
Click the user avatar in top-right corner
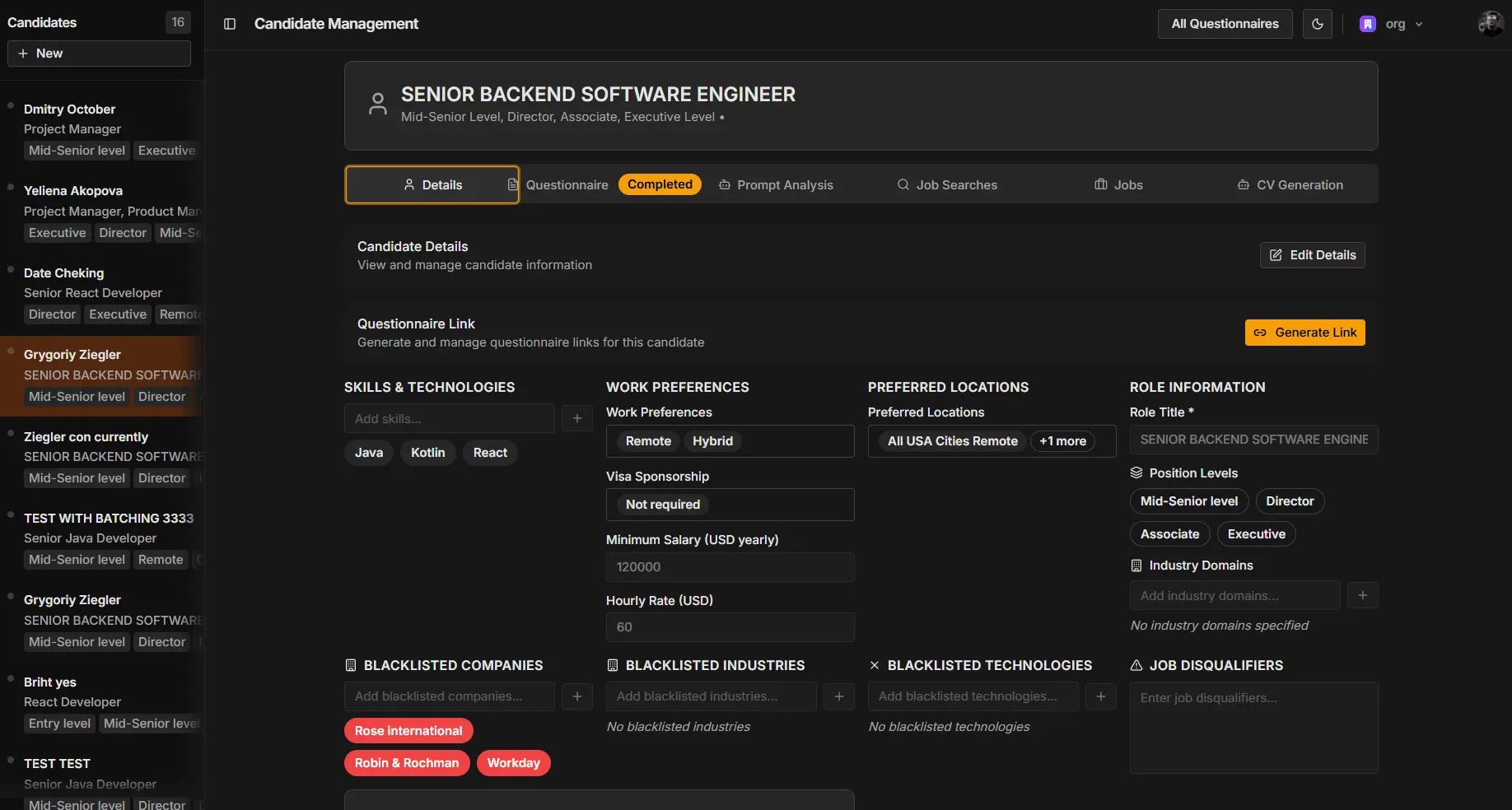pos(1491,24)
